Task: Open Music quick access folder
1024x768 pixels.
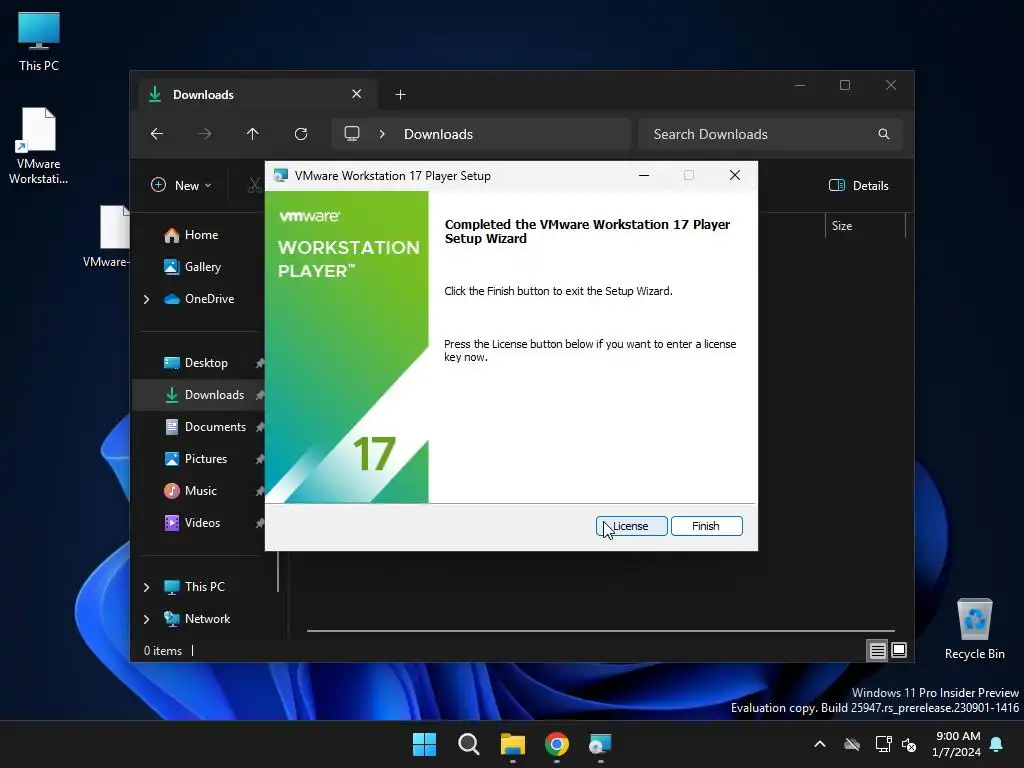Action: [x=200, y=490]
